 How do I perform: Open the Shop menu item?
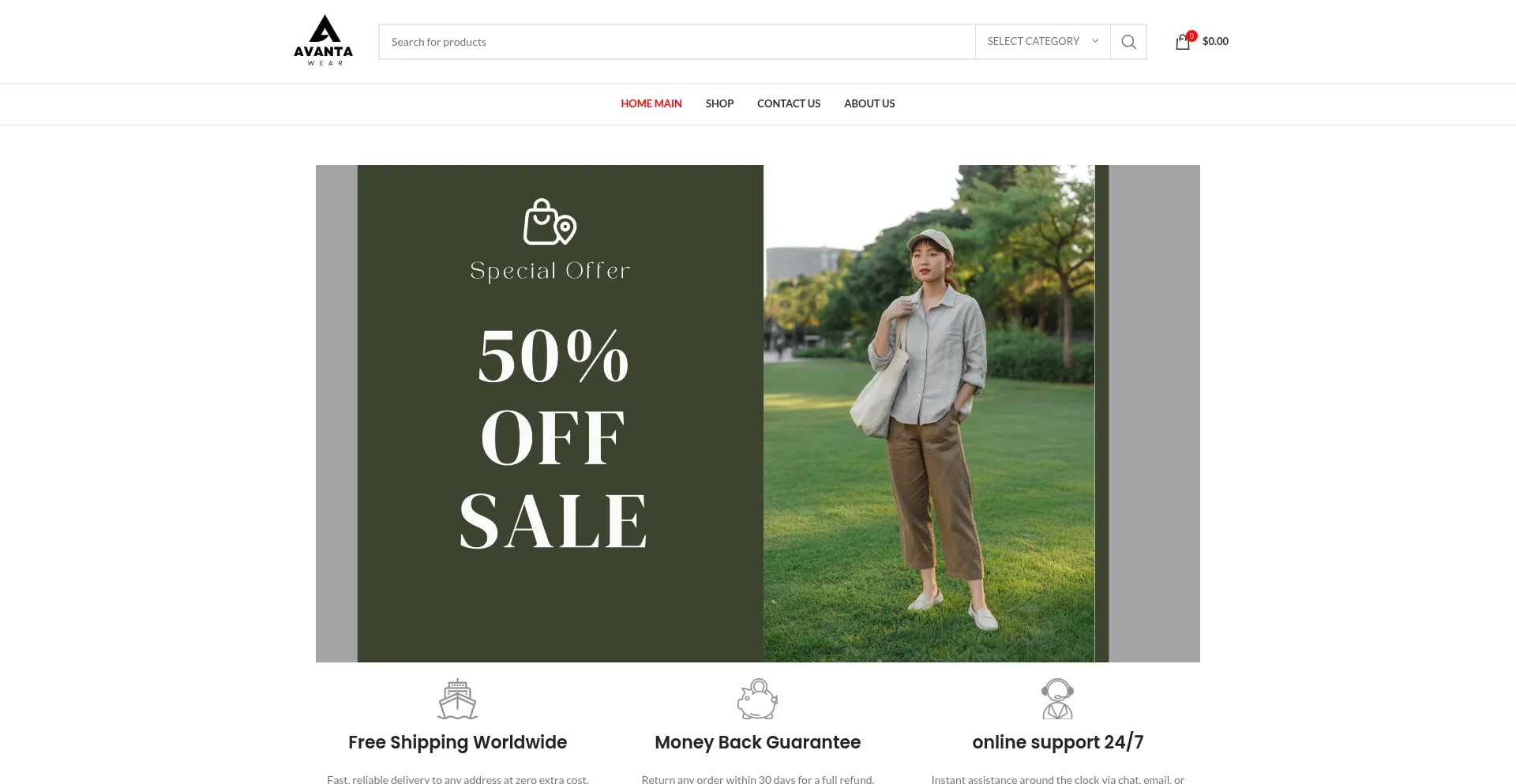[x=719, y=103]
